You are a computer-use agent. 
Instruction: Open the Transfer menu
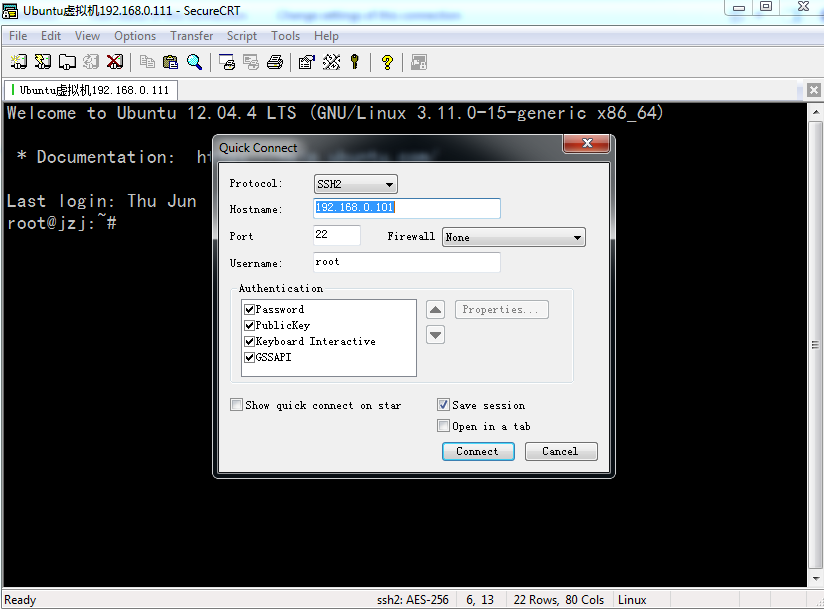click(x=191, y=36)
